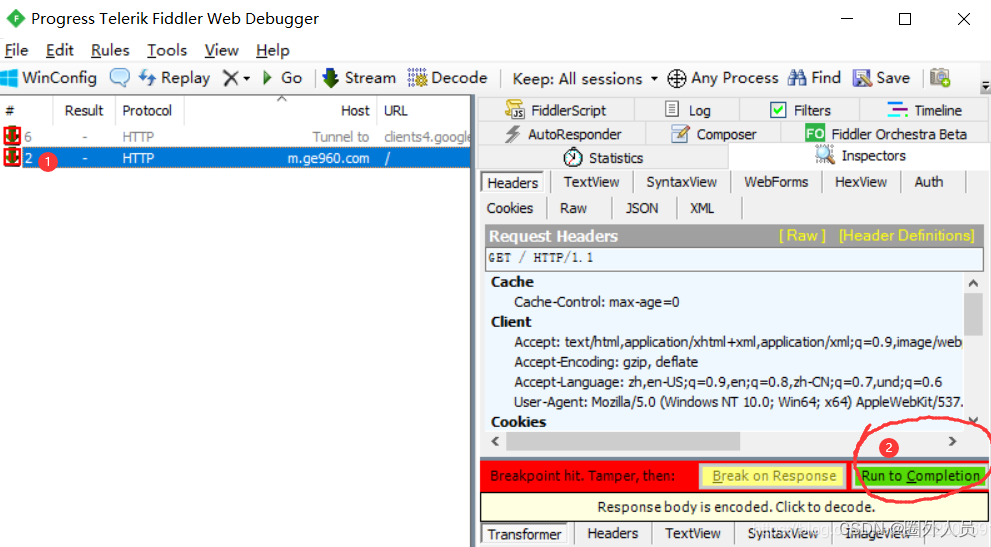Switch to the Log tab
This screenshot has width=991, height=547.
pyautogui.click(x=688, y=110)
